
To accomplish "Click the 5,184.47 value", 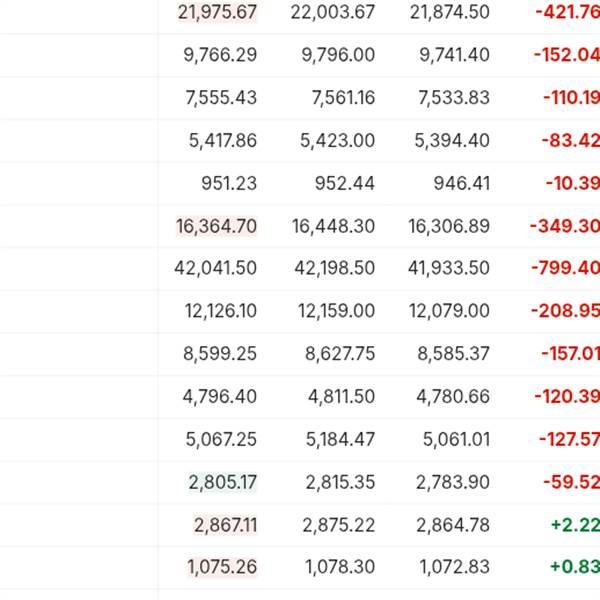I will coord(338,440).
